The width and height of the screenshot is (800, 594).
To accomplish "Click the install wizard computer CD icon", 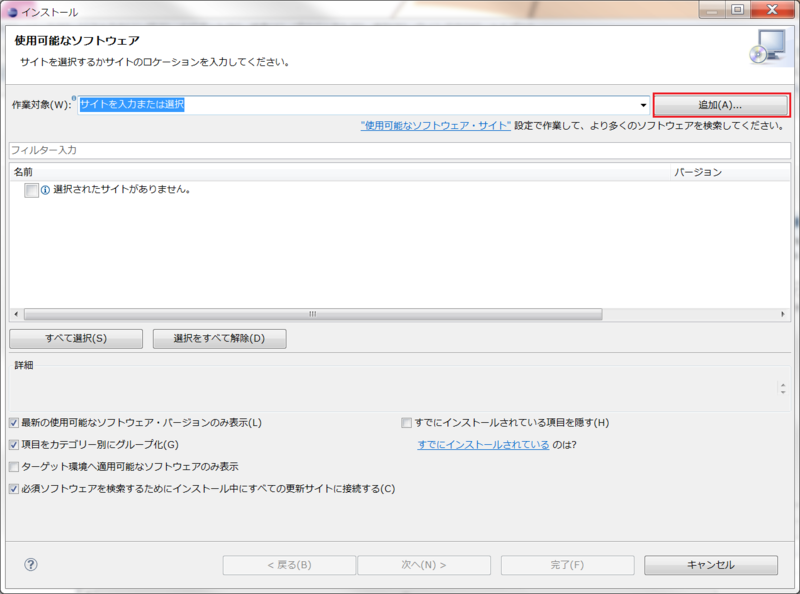I will coord(768,47).
